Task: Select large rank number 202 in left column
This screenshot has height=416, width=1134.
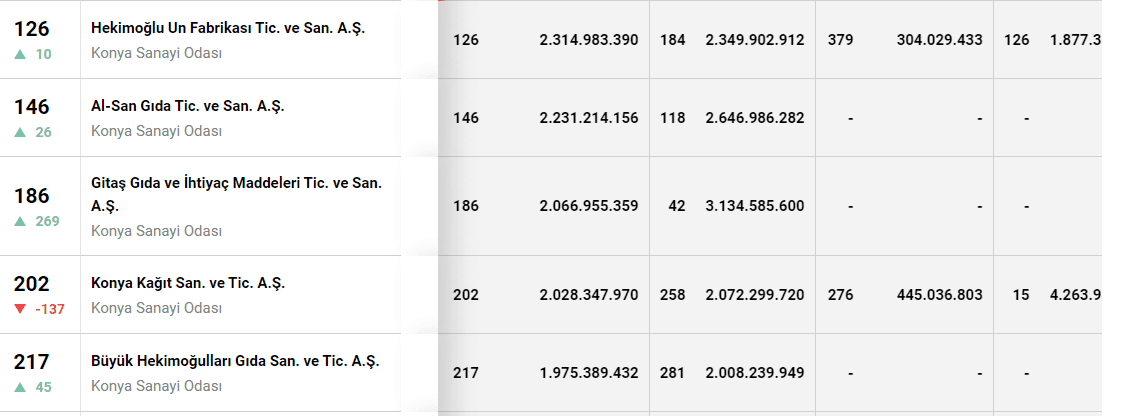Action: pyautogui.click(x=32, y=284)
